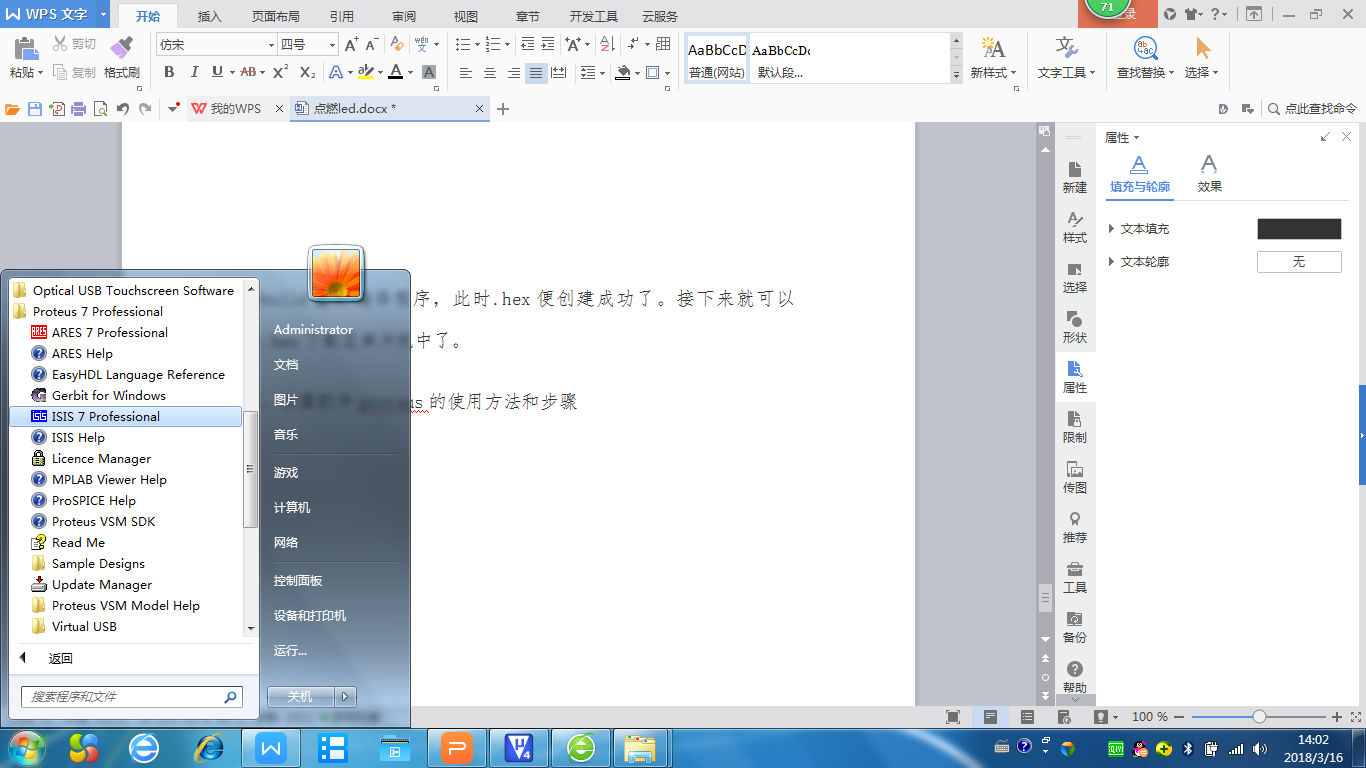Switch to the 插入 ribbon tab
The height and width of the screenshot is (768, 1366).
click(x=210, y=16)
